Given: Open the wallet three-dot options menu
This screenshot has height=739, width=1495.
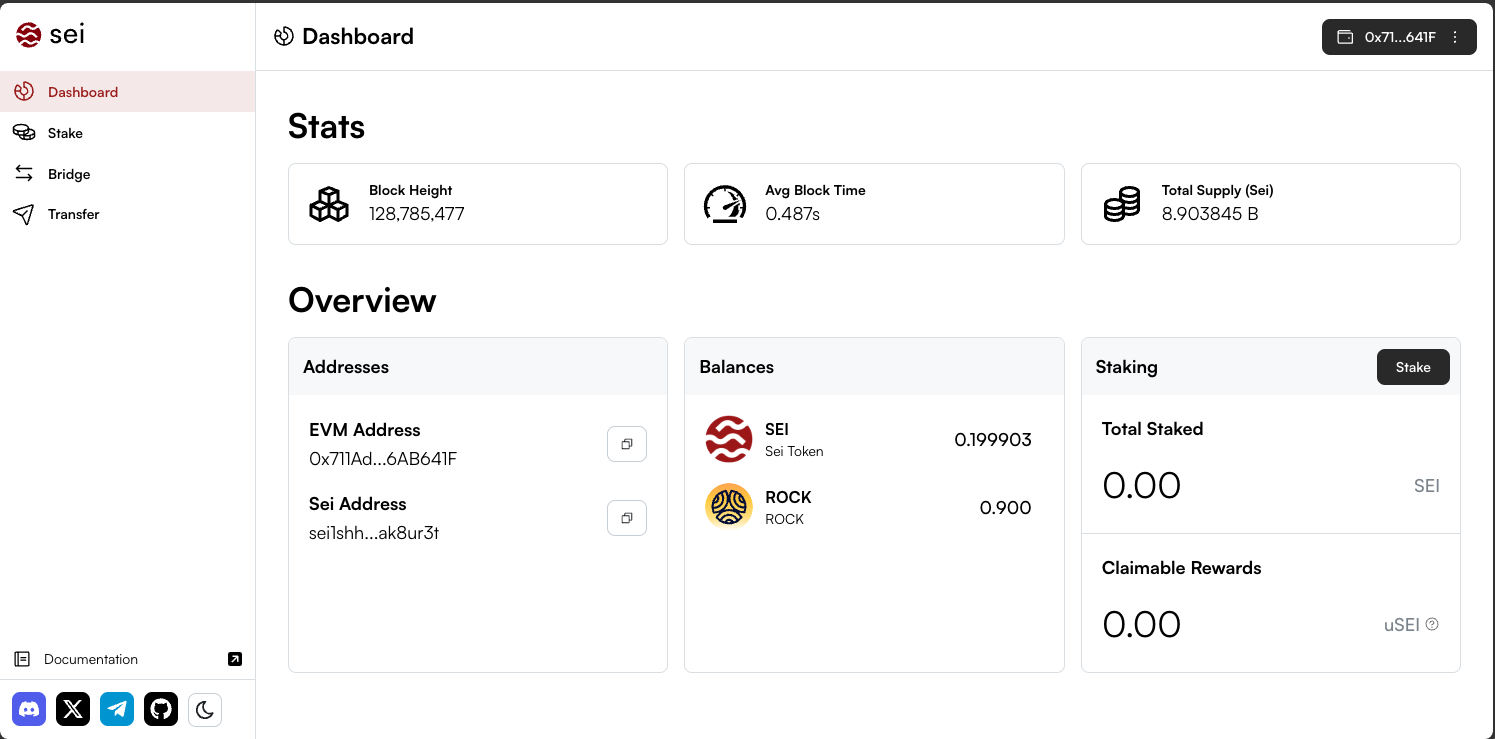Looking at the screenshot, I should click(1455, 37).
